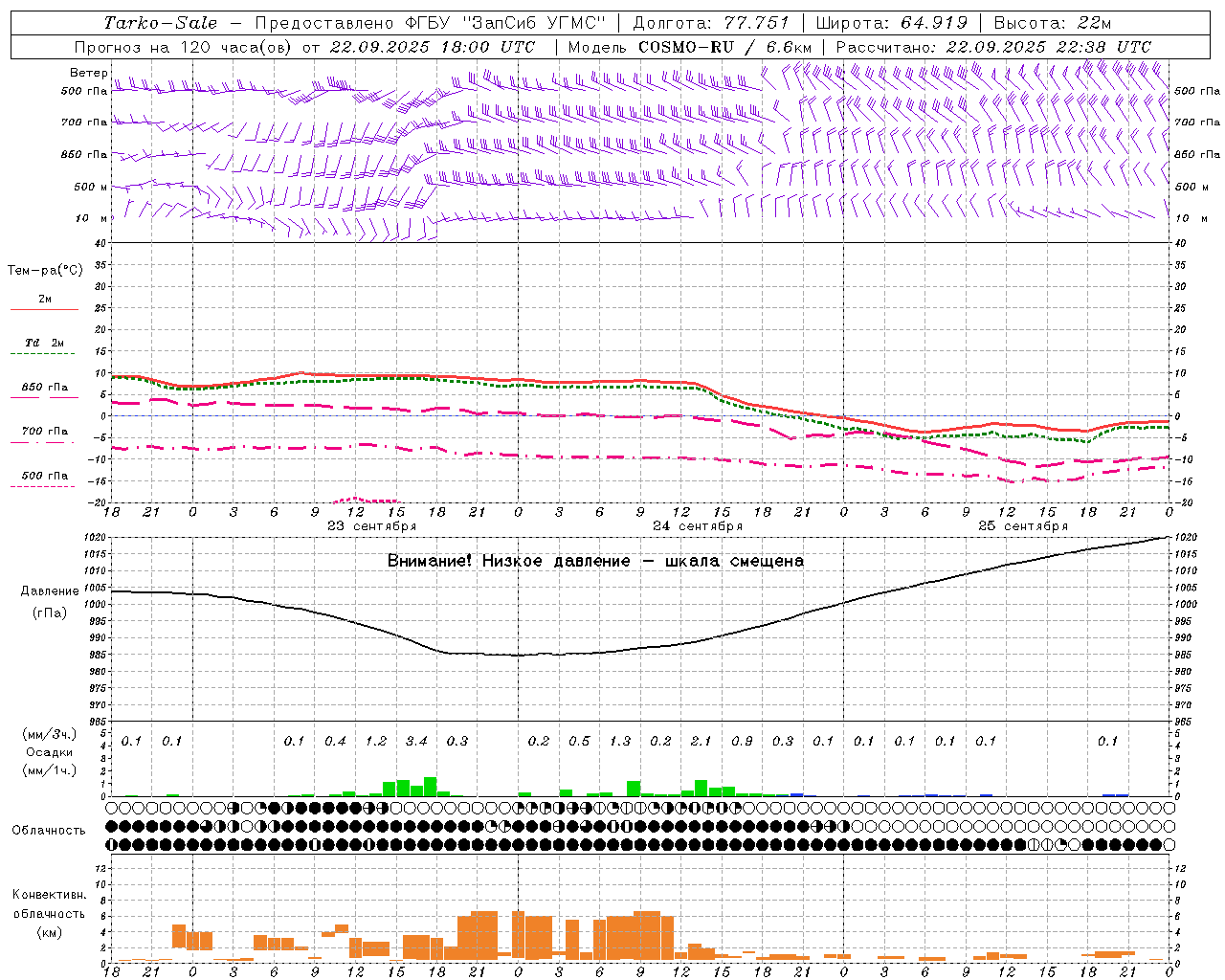The height and width of the screenshot is (980, 1225).
Task: Click the 2.1 precipitation value
Action: 702,741
